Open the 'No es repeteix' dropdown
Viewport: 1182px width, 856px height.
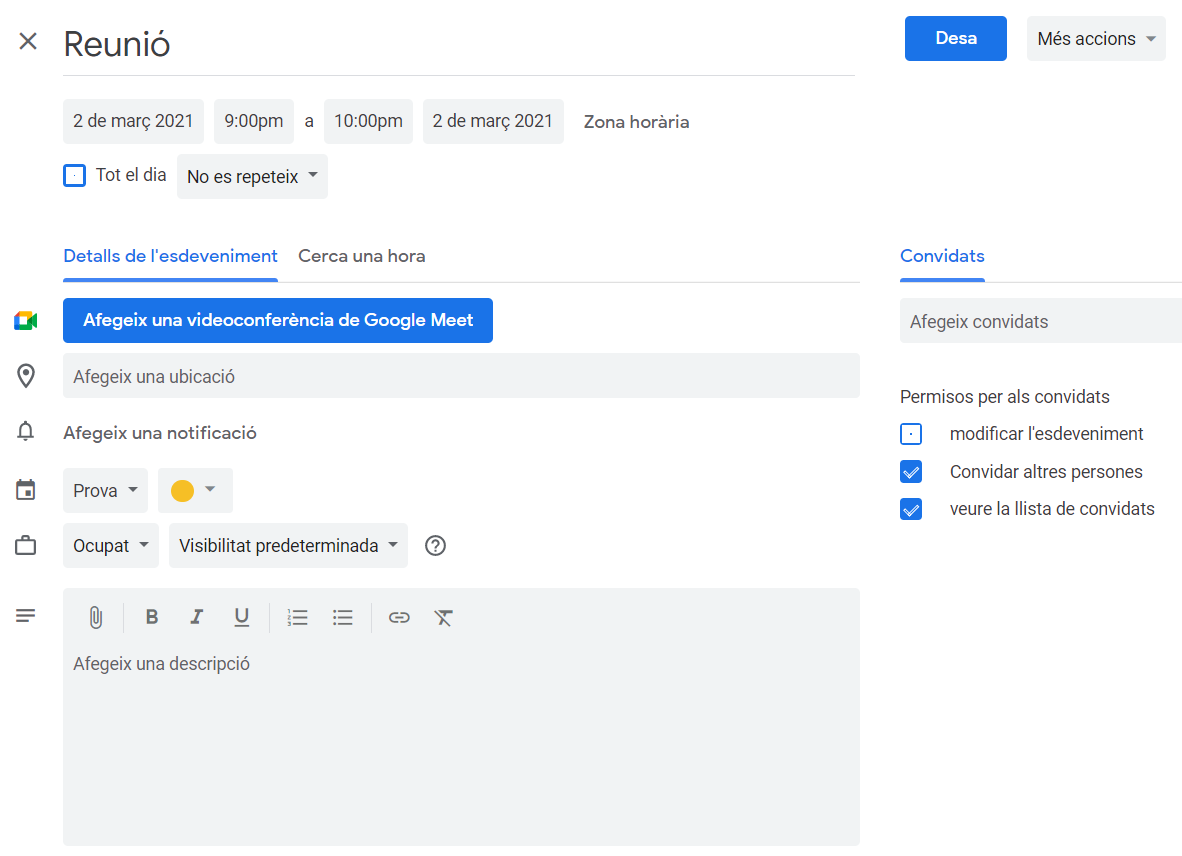[252, 177]
